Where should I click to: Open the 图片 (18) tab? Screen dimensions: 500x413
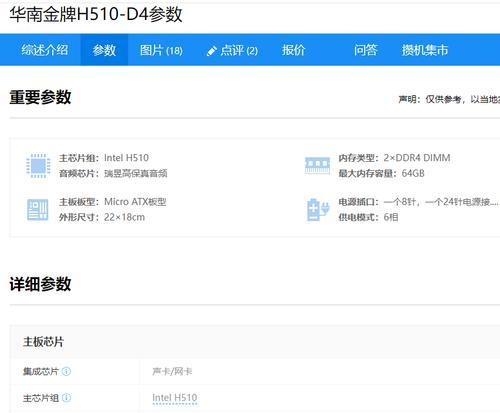click(161, 50)
